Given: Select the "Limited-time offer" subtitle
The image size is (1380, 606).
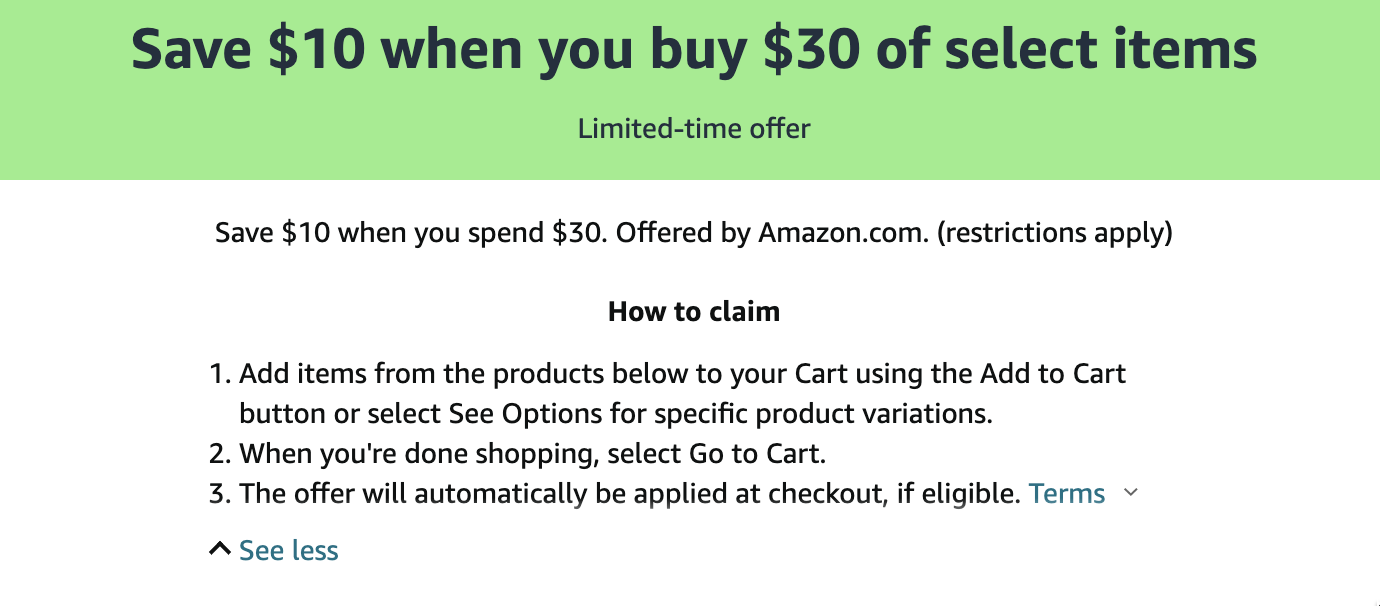Looking at the screenshot, I should coord(694,128).
